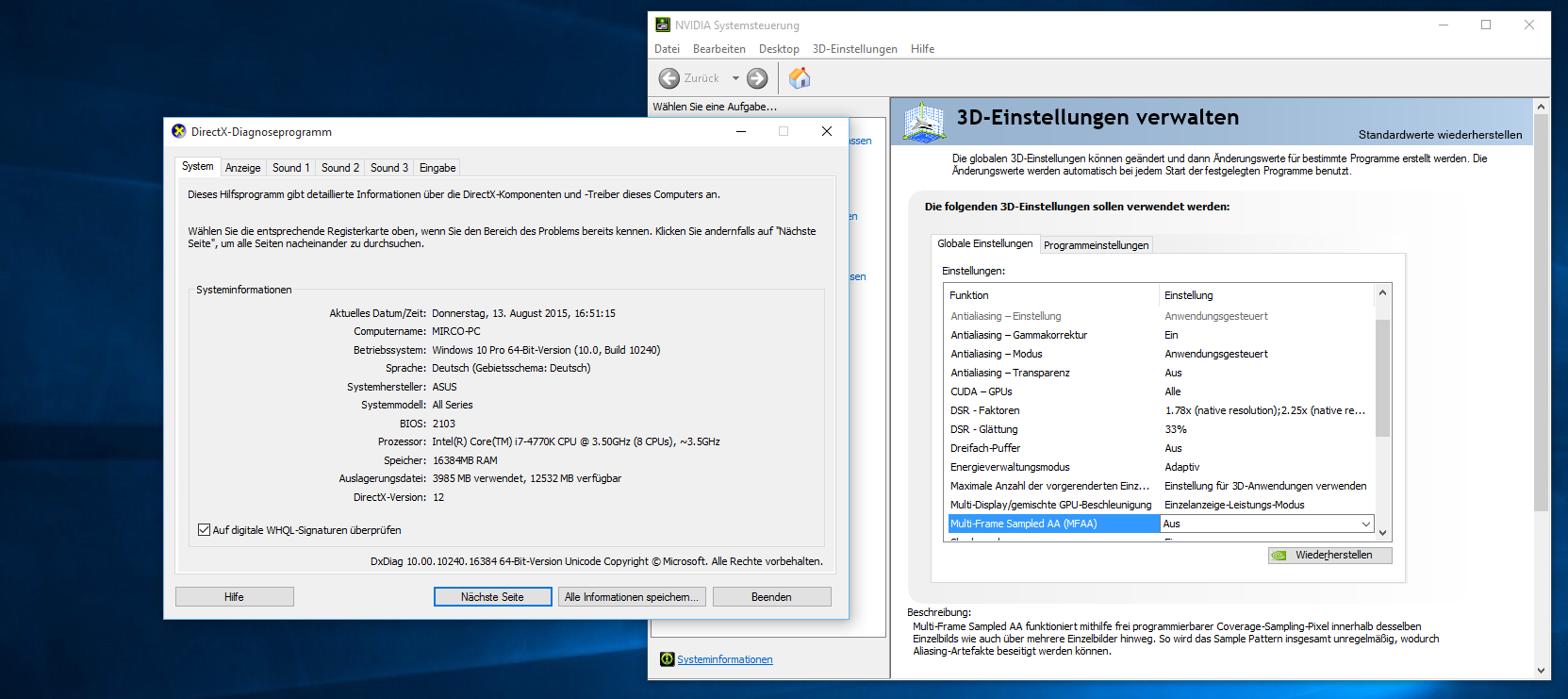Click the Funktion column header
The image size is (1568, 699).
tap(1052, 295)
